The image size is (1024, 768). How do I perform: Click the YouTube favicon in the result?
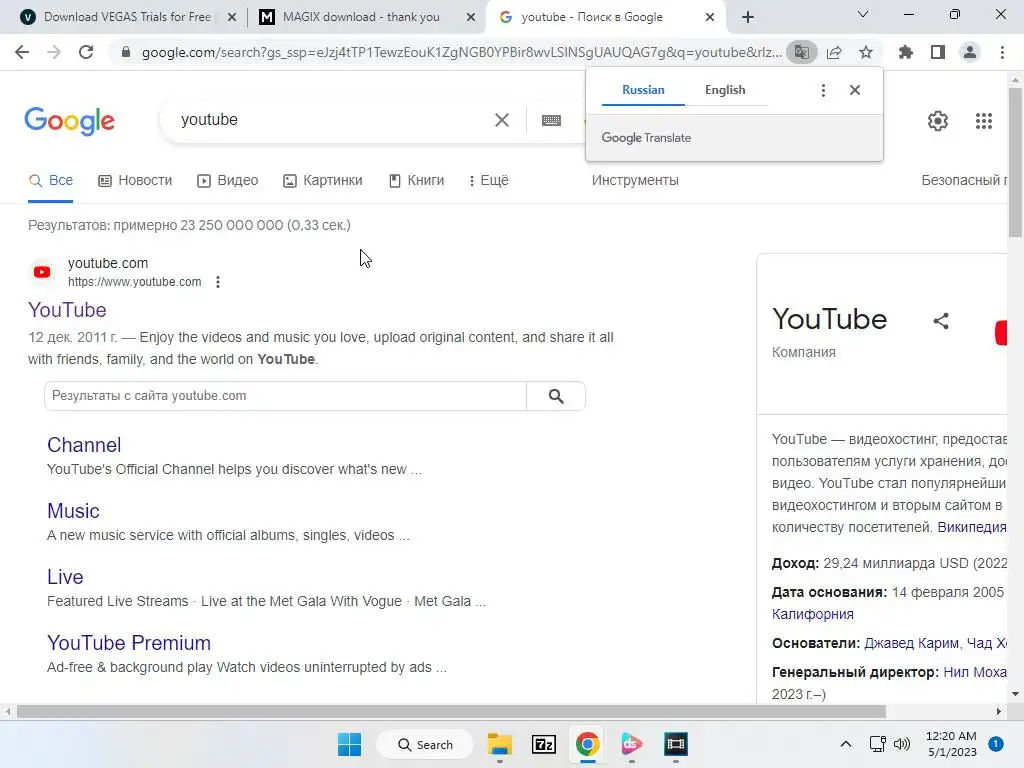click(x=42, y=272)
